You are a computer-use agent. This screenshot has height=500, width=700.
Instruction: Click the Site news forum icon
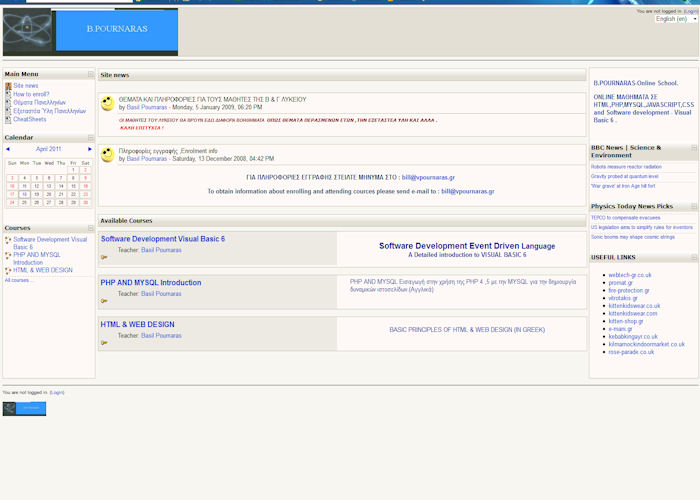tap(8, 86)
